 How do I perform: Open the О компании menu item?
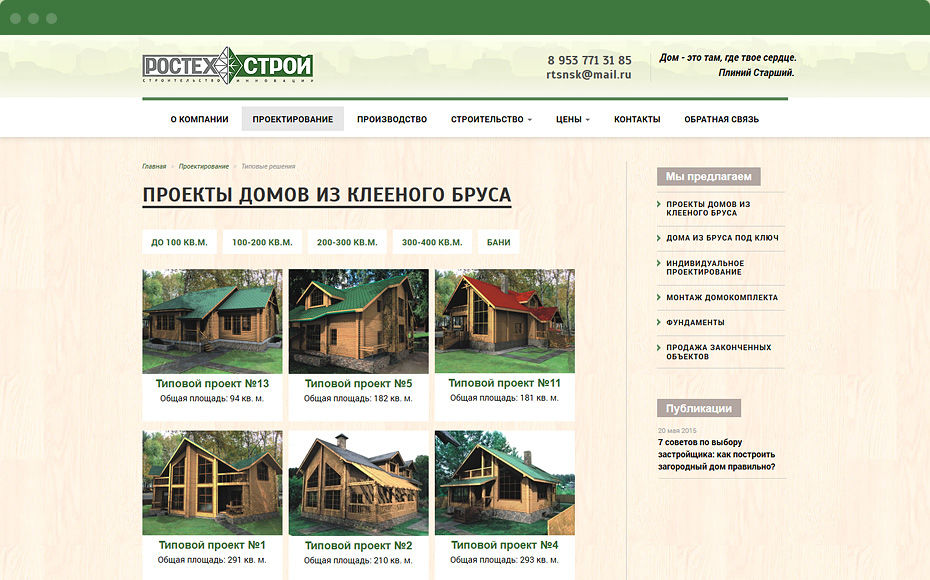click(199, 119)
